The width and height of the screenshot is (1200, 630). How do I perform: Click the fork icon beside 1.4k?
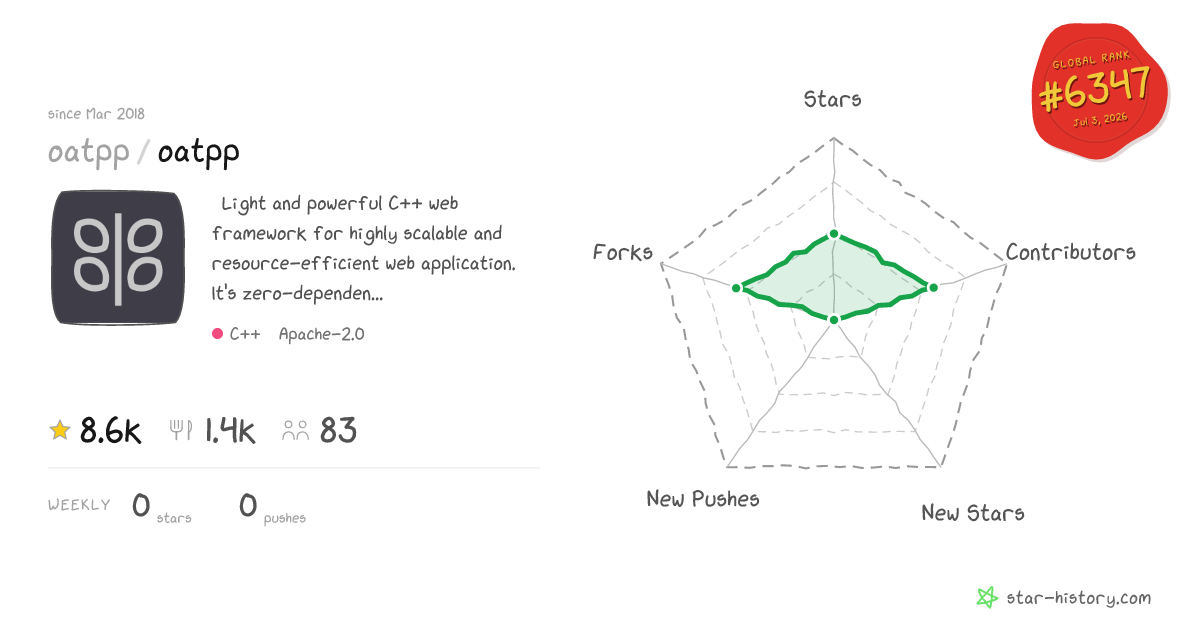[x=181, y=431]
